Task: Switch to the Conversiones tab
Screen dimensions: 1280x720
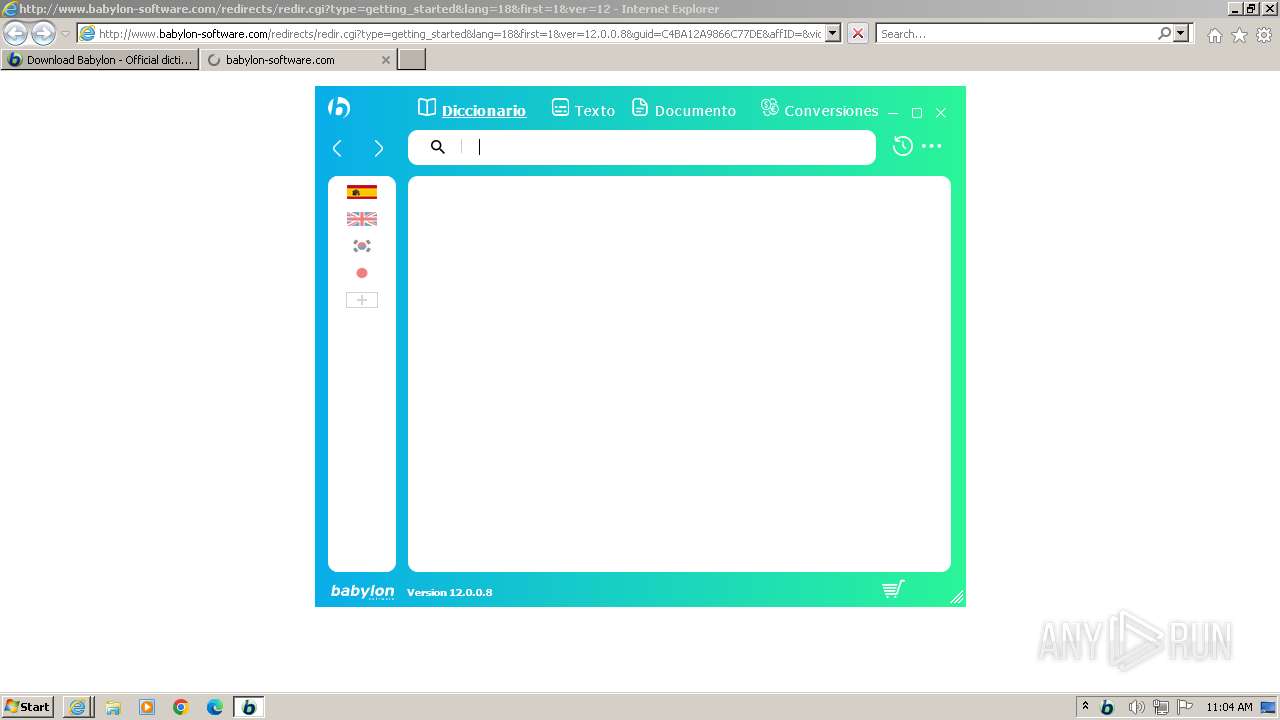Action: coord(820,110)
